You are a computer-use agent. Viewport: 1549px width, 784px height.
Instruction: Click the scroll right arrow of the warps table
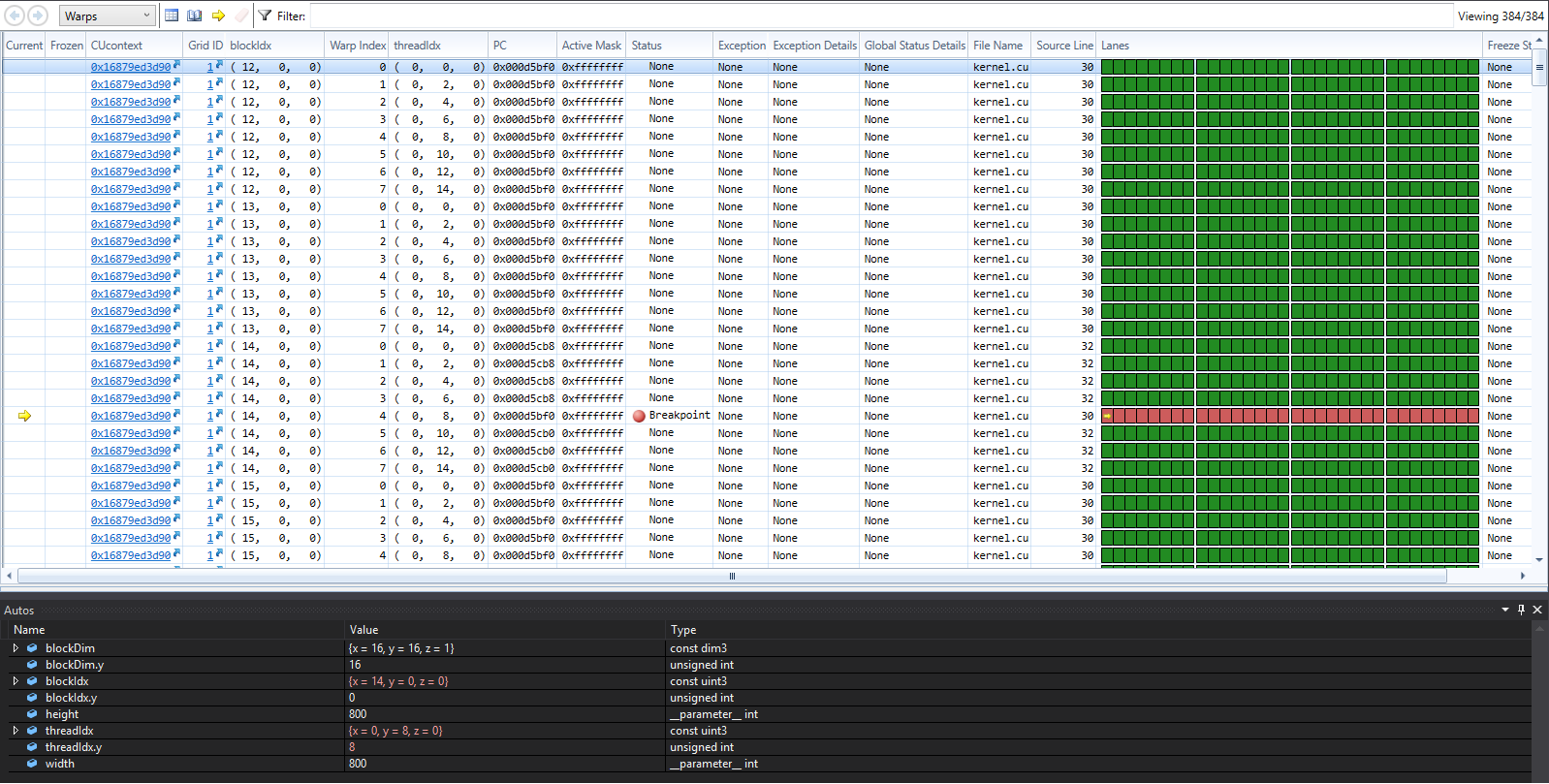1523,576
